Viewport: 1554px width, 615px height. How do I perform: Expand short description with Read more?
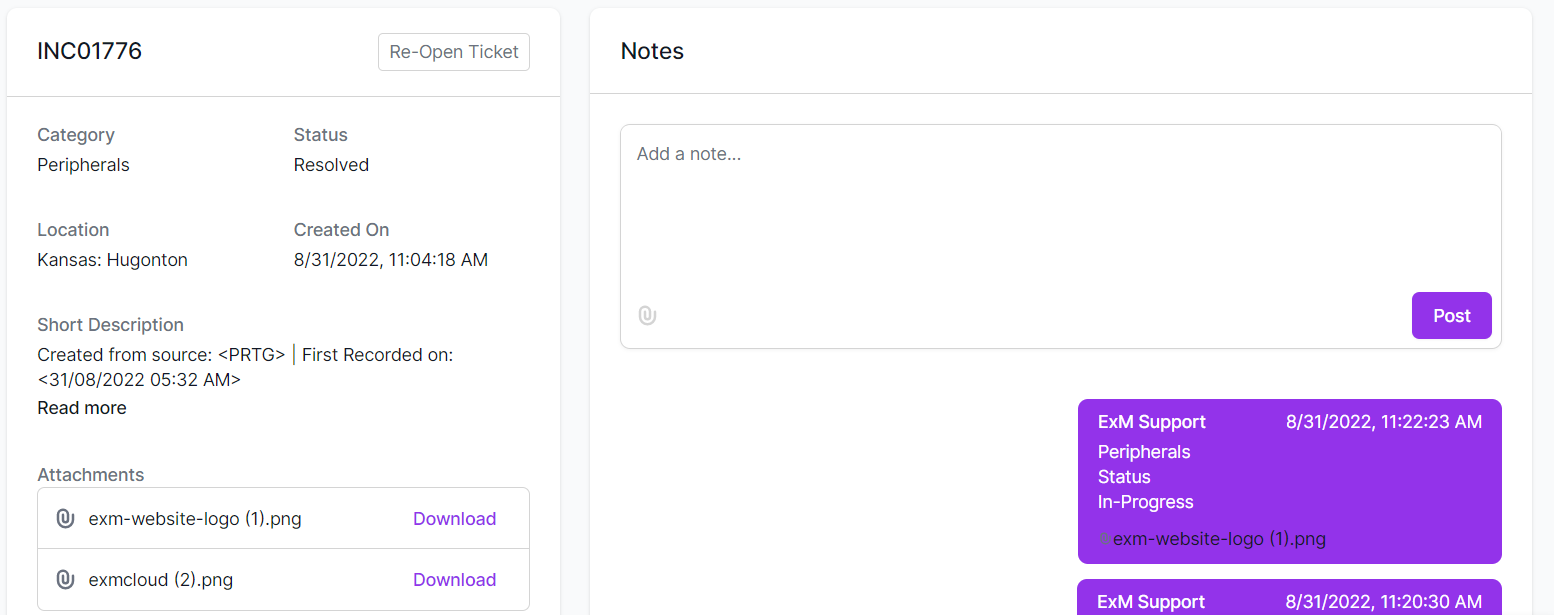click(x=82, y=408)
